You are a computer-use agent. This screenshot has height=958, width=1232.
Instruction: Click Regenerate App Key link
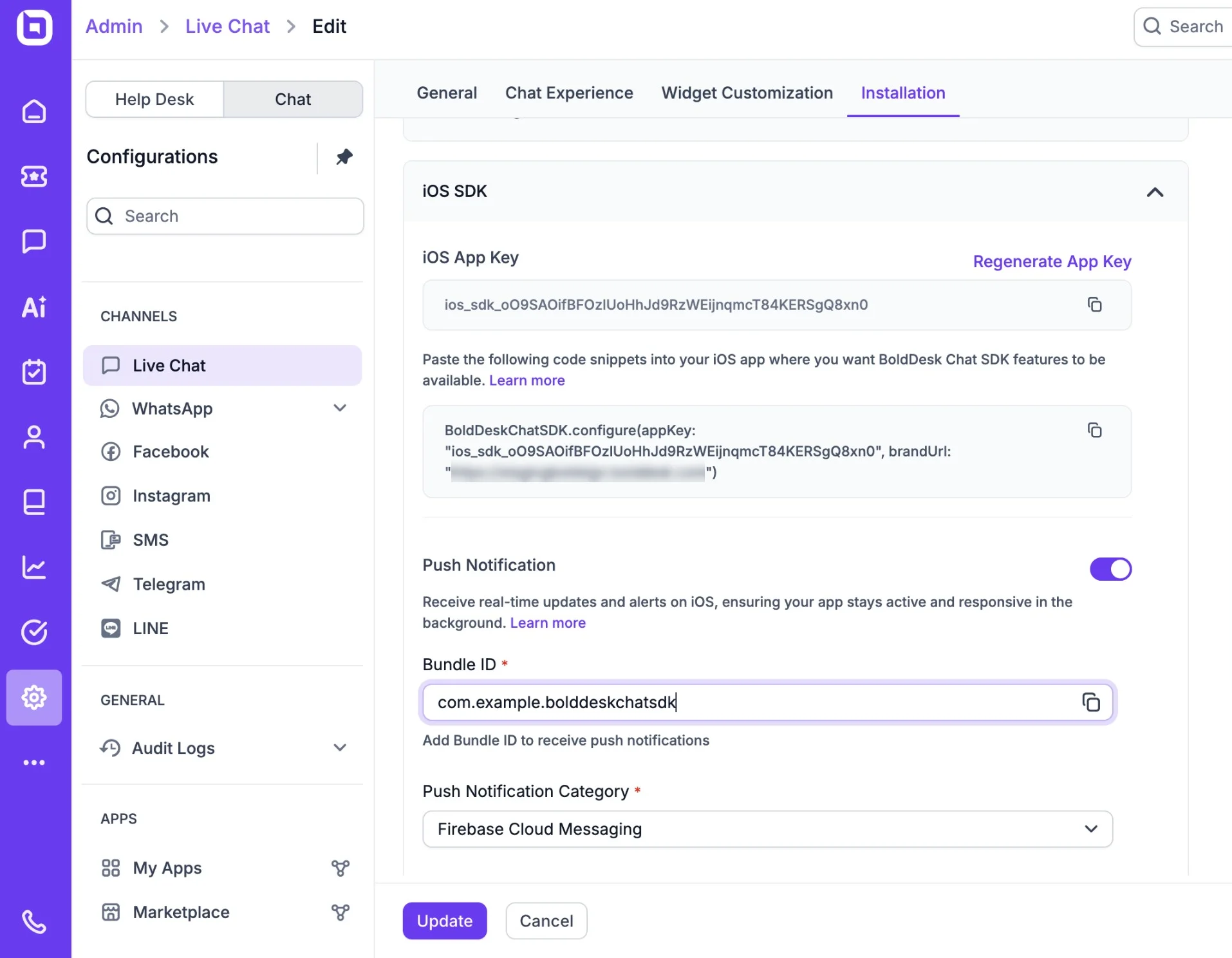pos(1052,261)
